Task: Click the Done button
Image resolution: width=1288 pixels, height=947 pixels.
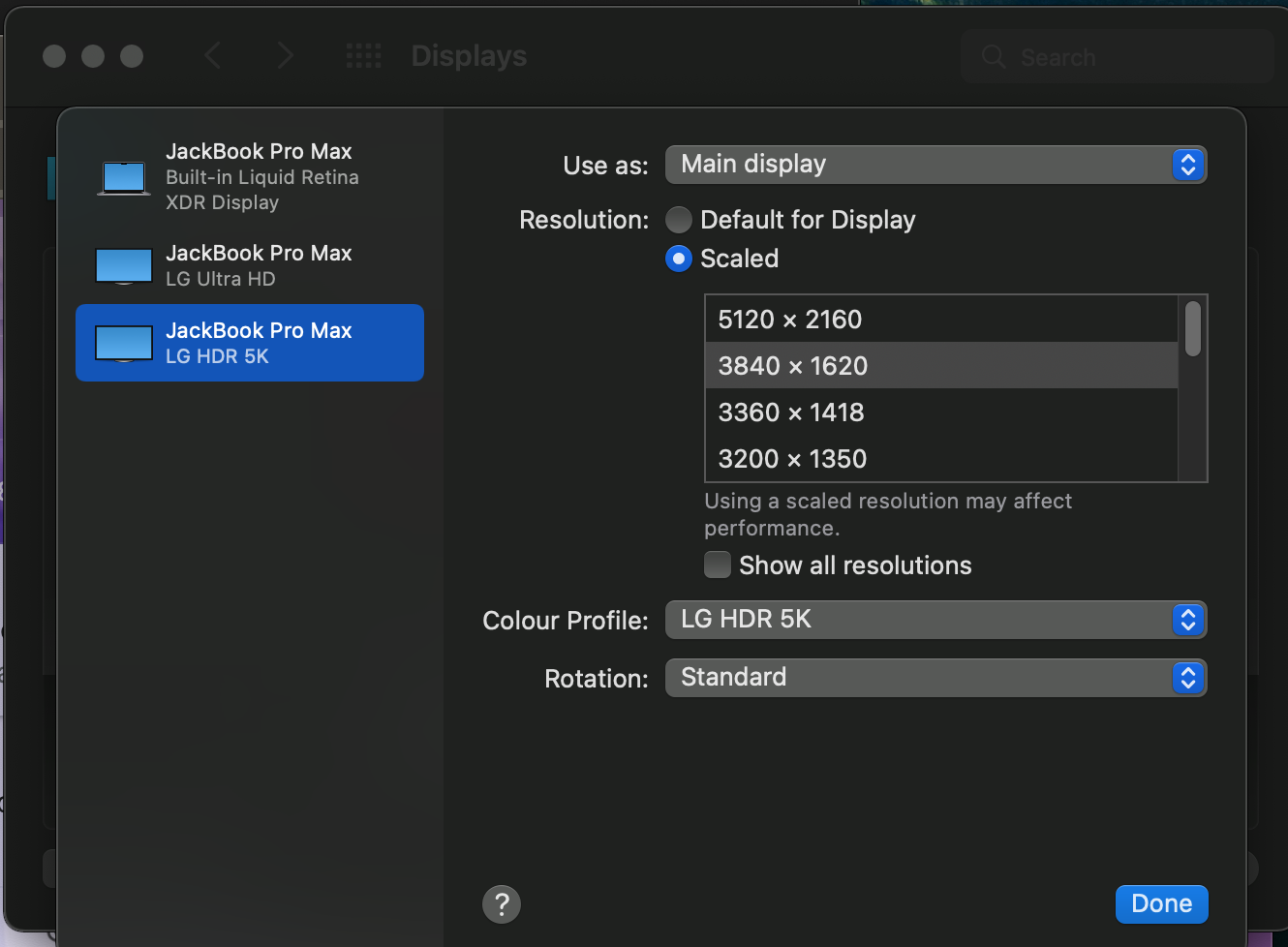Action: (x=1161, y=903)
